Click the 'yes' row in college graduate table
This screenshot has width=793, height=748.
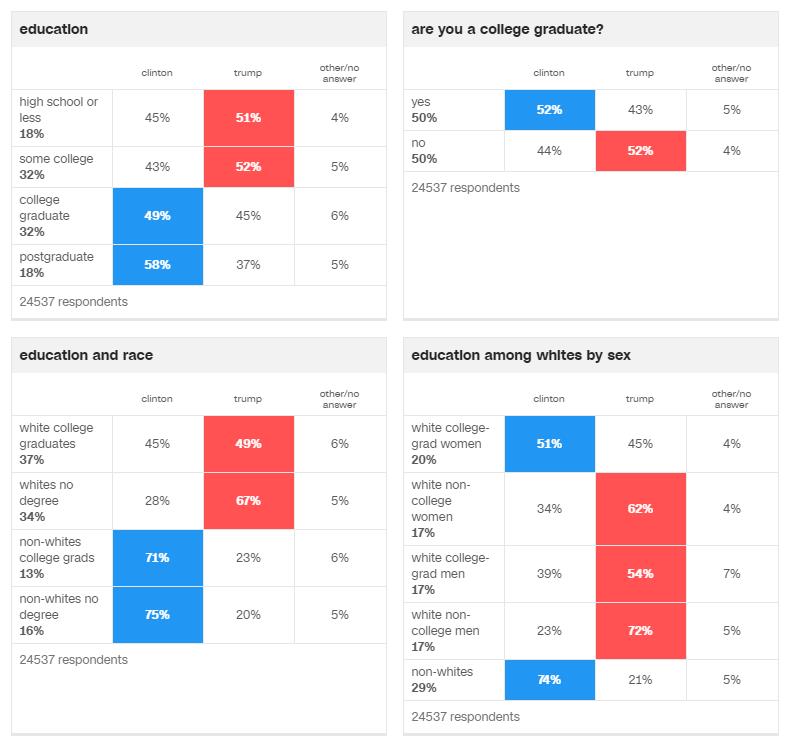(422, 102)
